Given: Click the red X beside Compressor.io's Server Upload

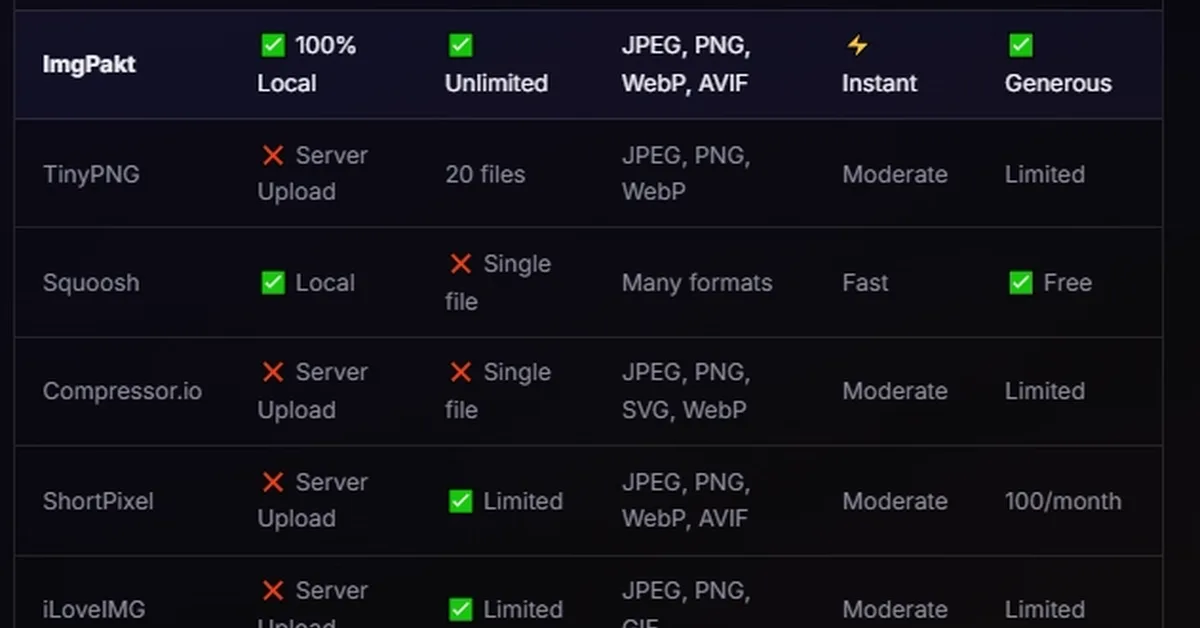Looking at the screenshot, I should [272, 372].
